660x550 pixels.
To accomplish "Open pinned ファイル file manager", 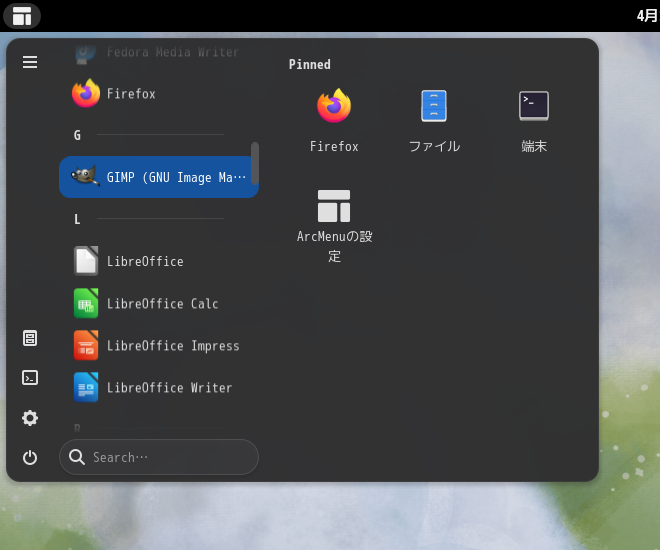I will click(434, 121).
